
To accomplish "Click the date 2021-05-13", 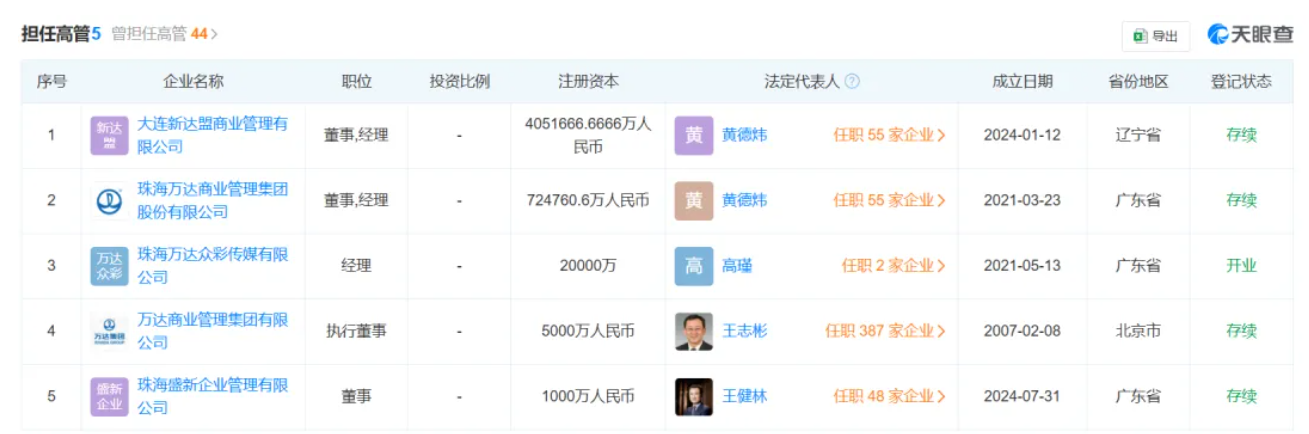I will click(x=1022, y=266).
